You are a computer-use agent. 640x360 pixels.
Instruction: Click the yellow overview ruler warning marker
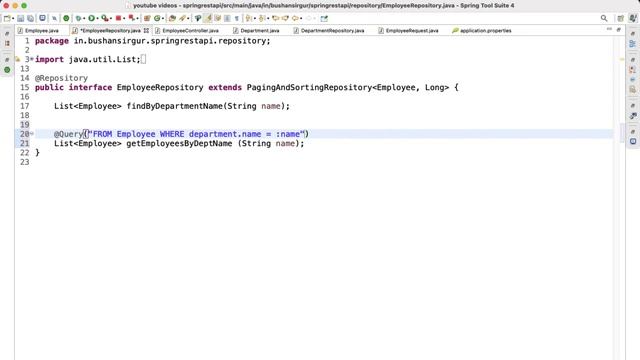[x=622, y=59]
